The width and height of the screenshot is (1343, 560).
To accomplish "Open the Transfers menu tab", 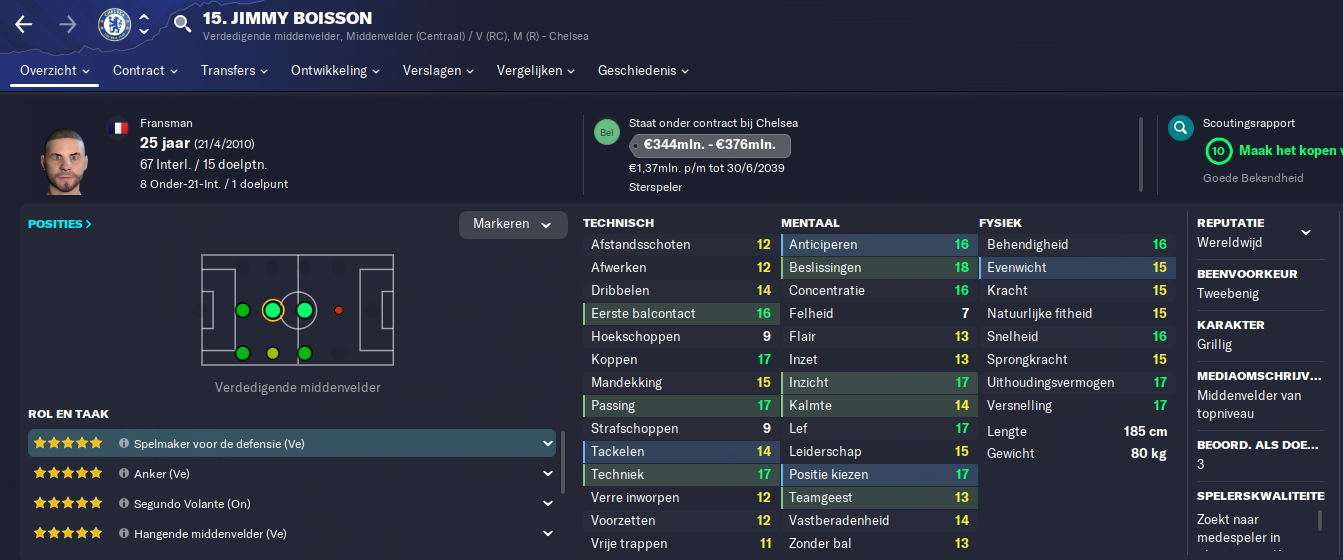I will [235, 71].
